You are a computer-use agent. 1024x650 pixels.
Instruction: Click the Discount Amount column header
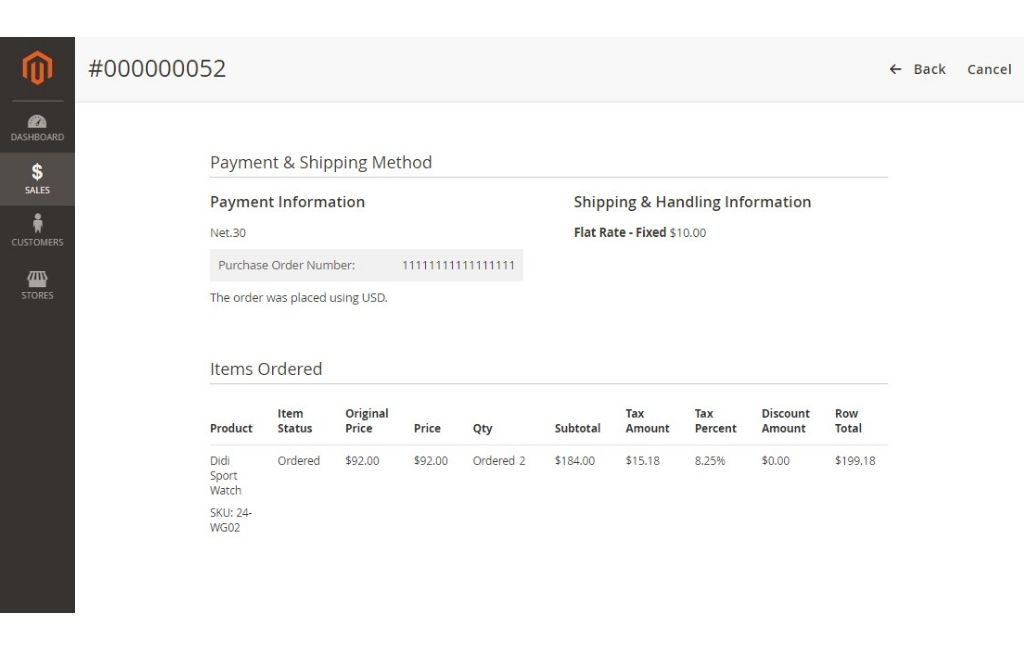pyautogui.click(x=786, y=421)
